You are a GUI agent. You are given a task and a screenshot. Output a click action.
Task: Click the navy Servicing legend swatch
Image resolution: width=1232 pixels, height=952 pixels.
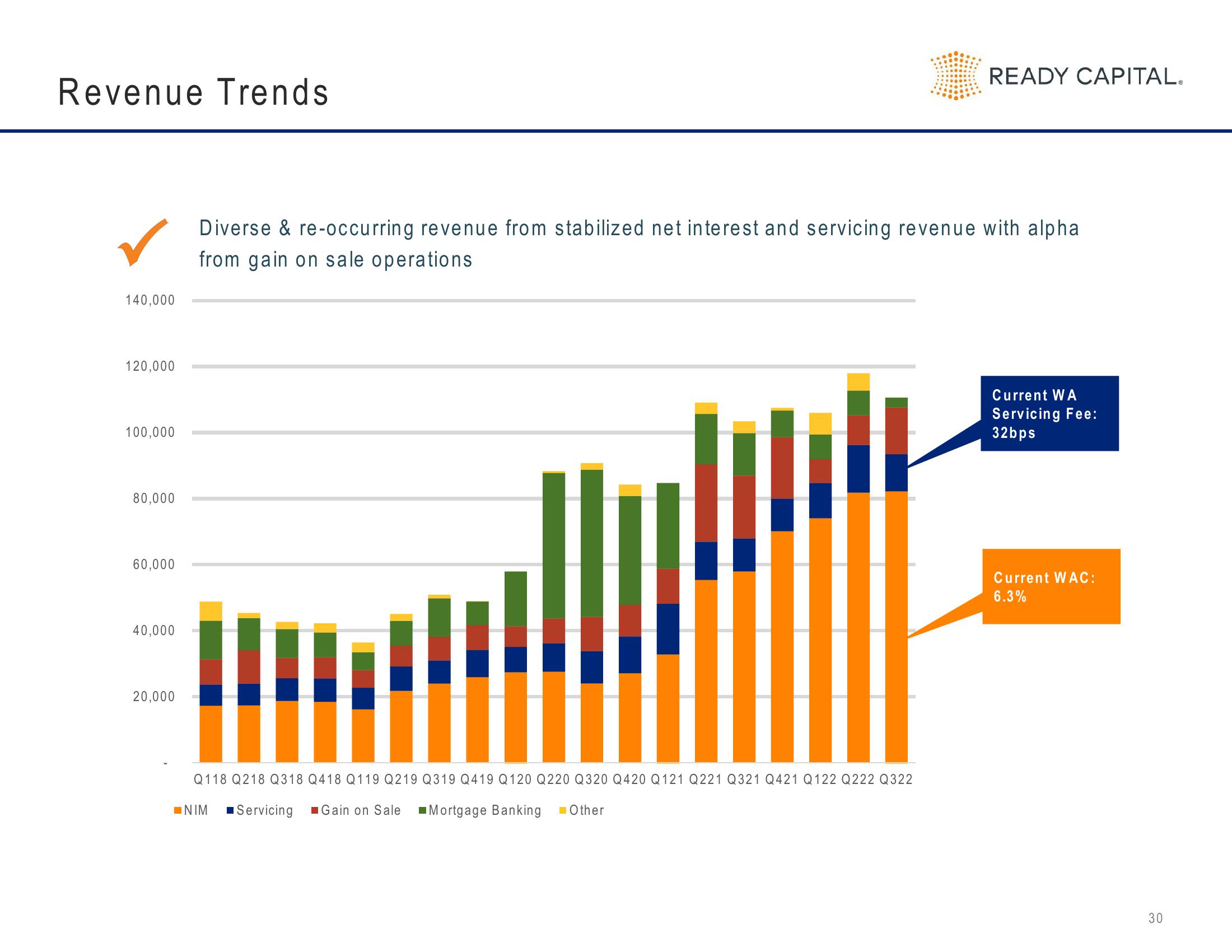[x=230, y=810]
